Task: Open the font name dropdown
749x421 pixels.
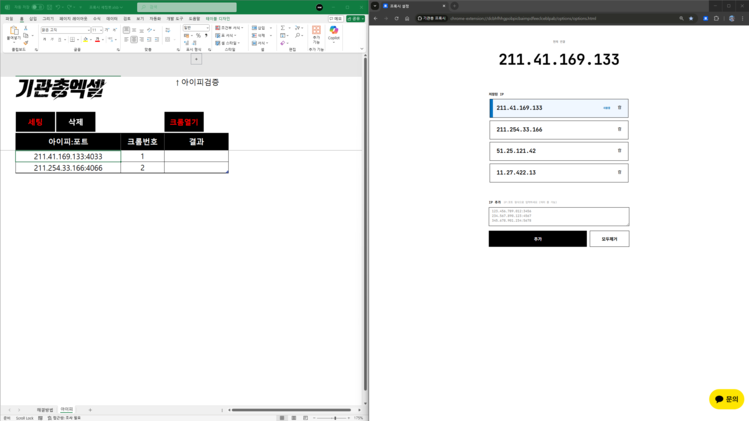Action: (88, 30)
